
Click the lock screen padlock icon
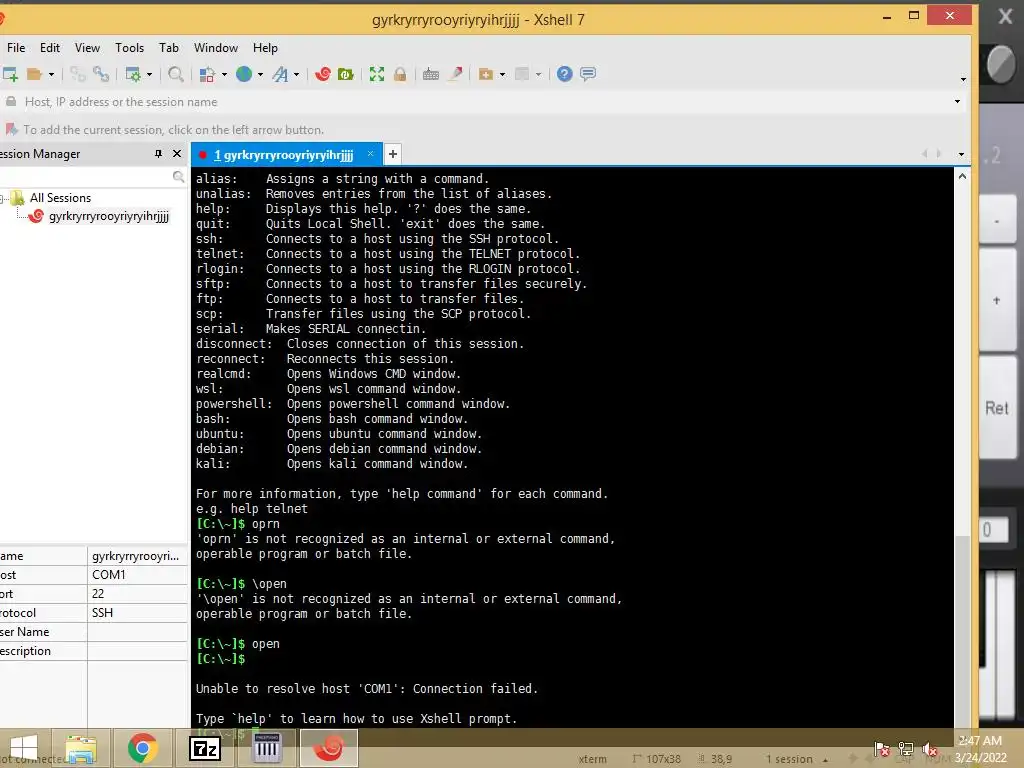tap(400, 74)
